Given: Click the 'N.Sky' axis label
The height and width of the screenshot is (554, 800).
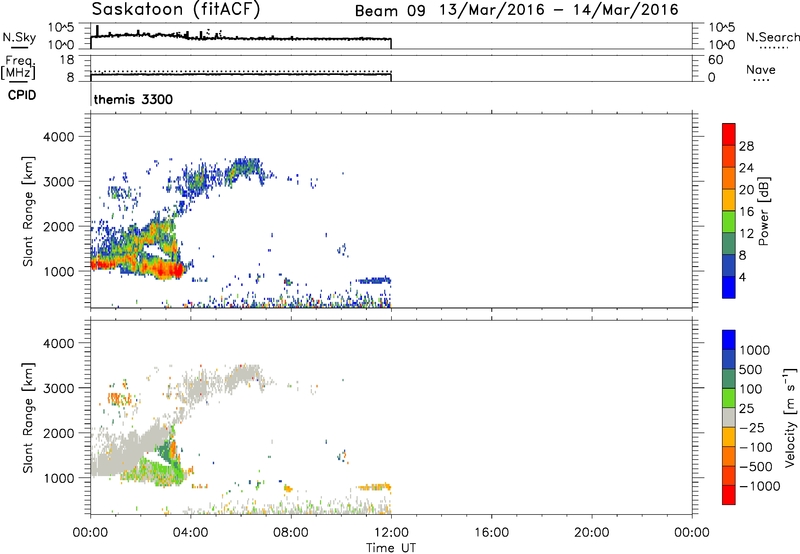Looking at the screenshot, I should [19, 38].
